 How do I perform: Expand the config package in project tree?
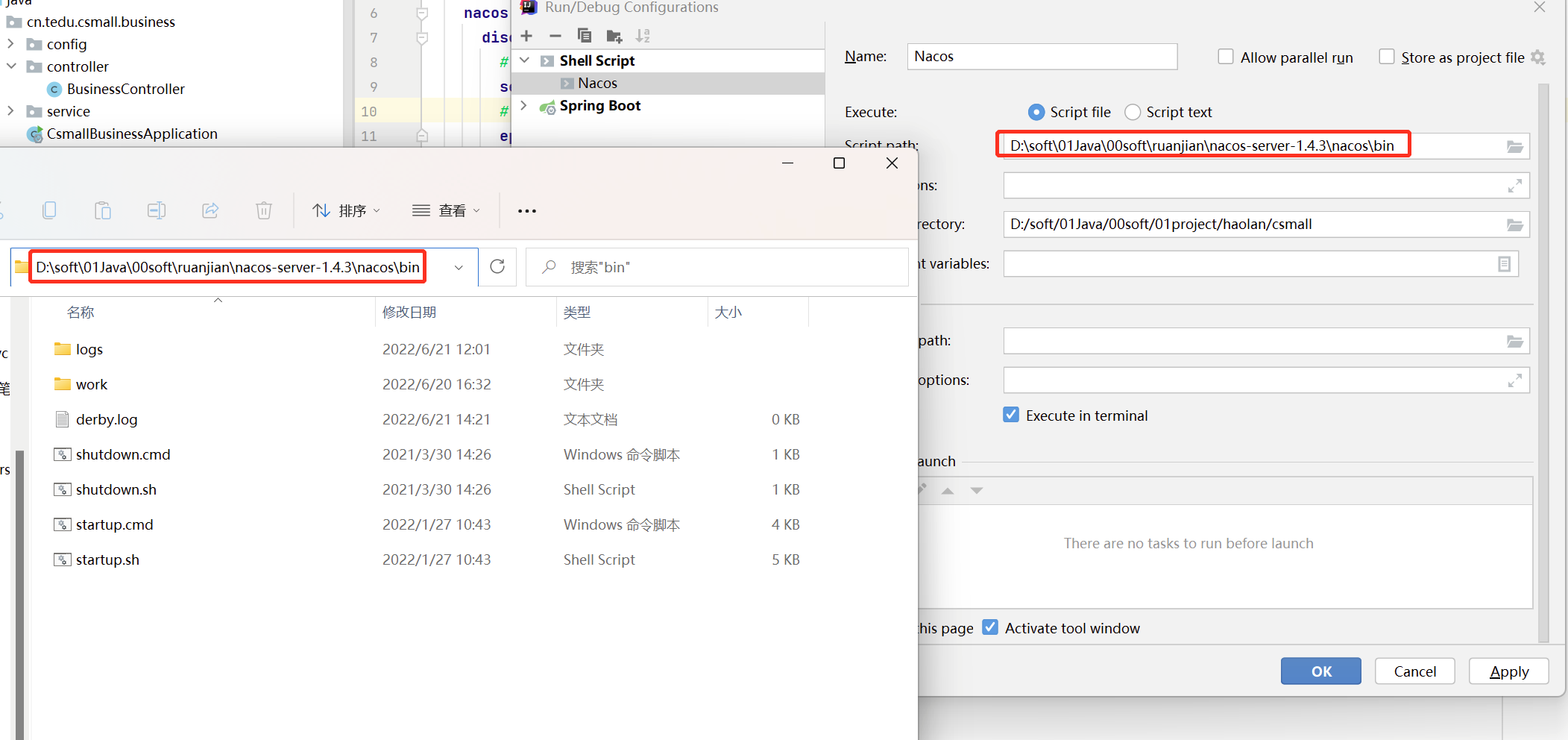tap(10, 44)
